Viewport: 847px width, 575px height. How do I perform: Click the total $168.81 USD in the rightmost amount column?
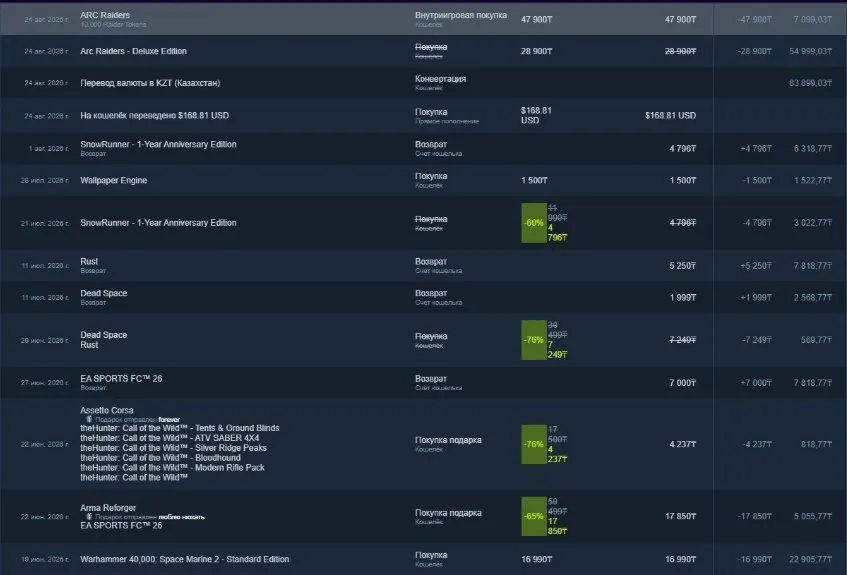pos(670,115)
